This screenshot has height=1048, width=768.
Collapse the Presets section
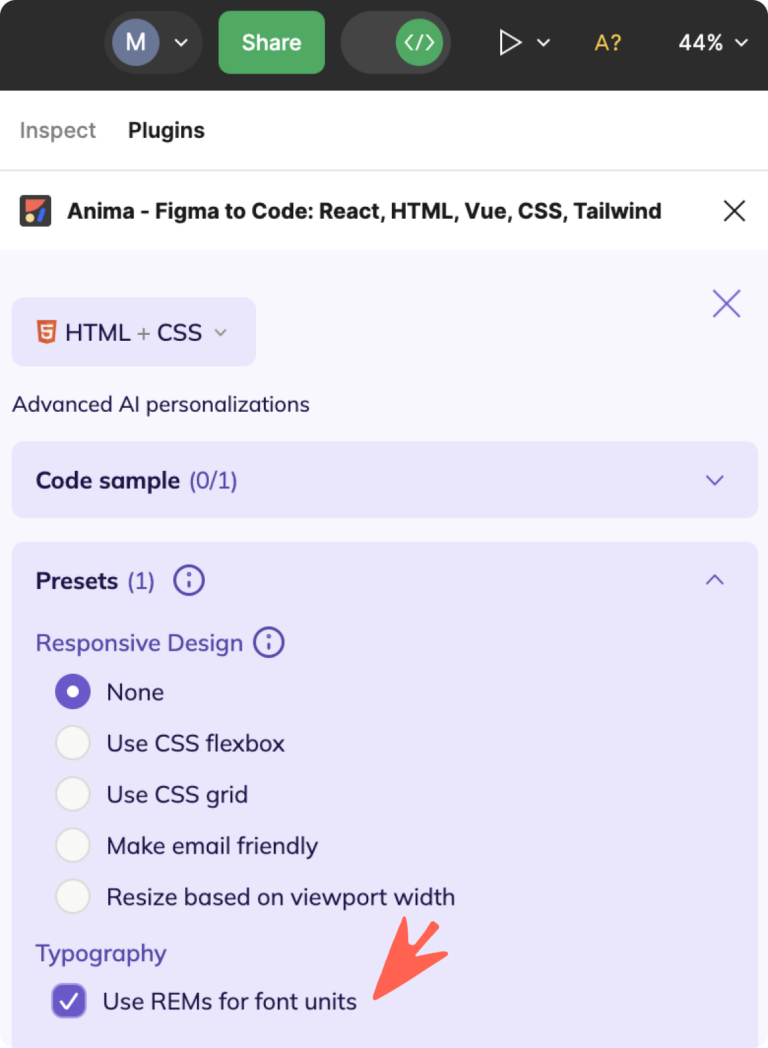[714, 580]
